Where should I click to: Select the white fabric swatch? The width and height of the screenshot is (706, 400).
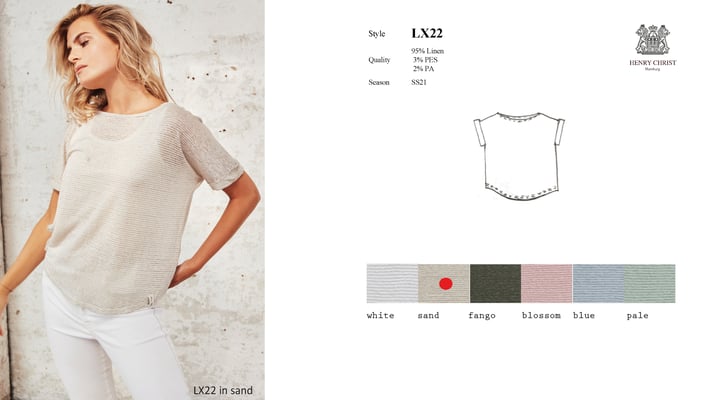pyautogui.click(x=392, y=283)
